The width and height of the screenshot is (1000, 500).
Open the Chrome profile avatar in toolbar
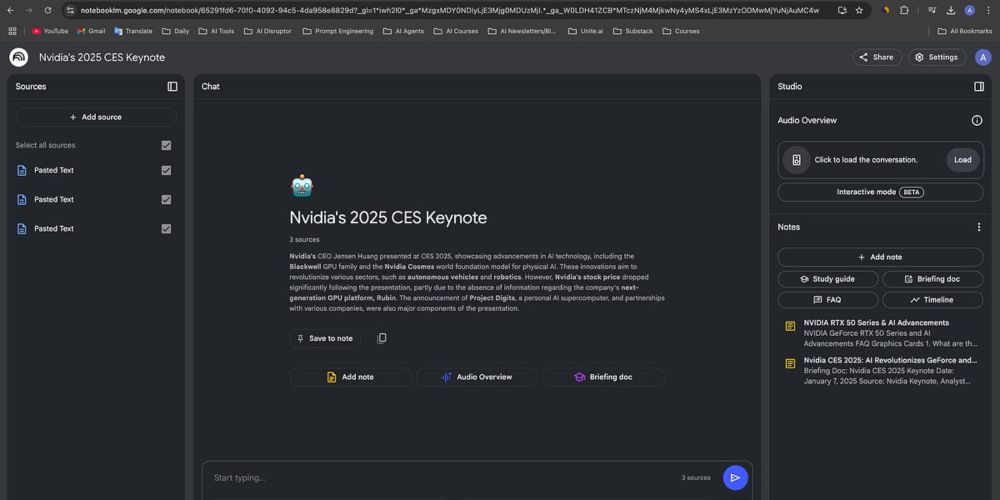click(x=969, y=10)
